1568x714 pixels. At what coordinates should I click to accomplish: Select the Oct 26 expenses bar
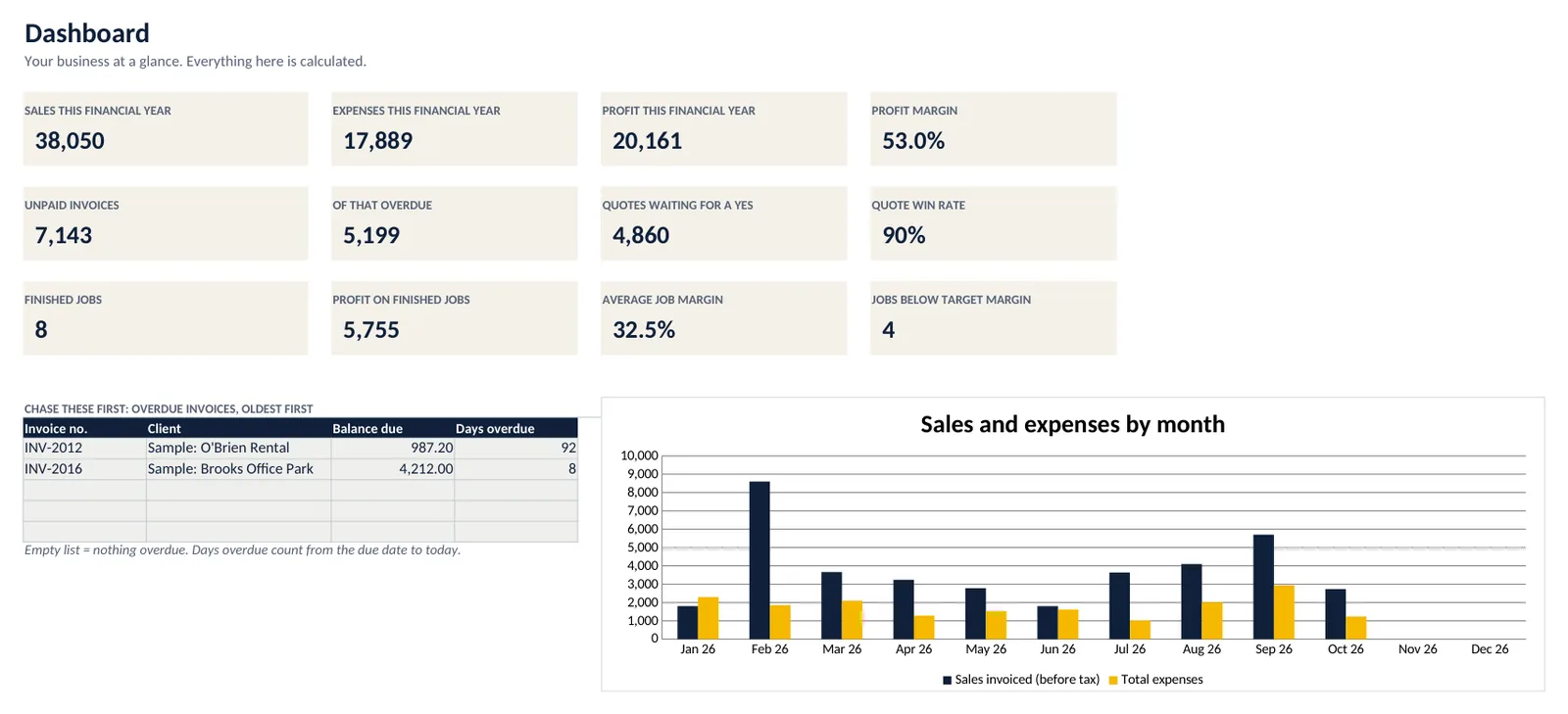tap(1356, 628)
